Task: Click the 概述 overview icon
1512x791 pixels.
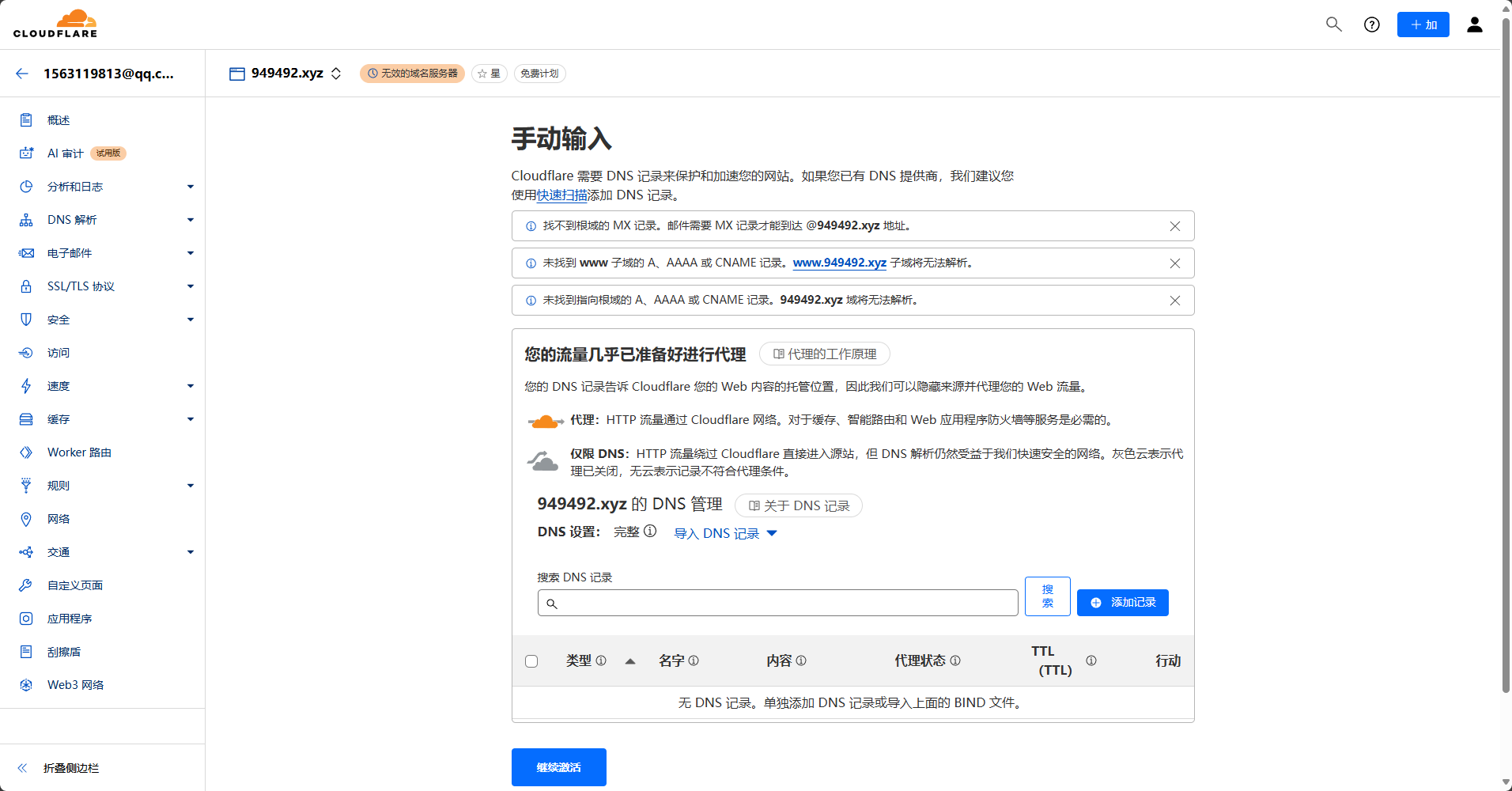Action: [26, 120]
